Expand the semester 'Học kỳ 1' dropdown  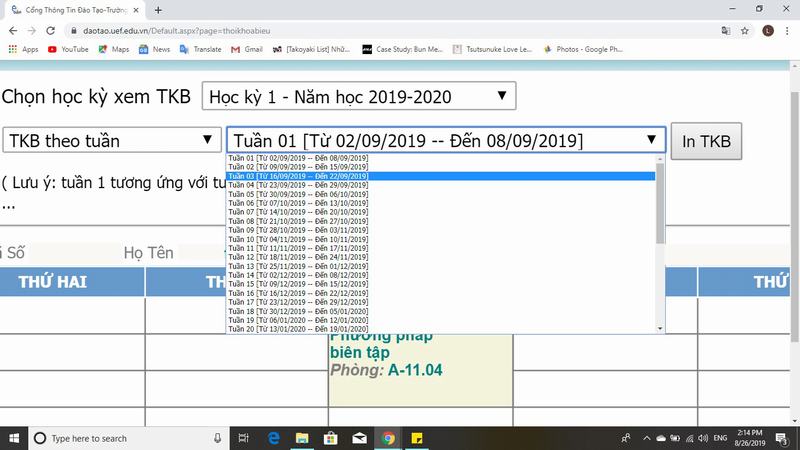[x=359, y=97]
